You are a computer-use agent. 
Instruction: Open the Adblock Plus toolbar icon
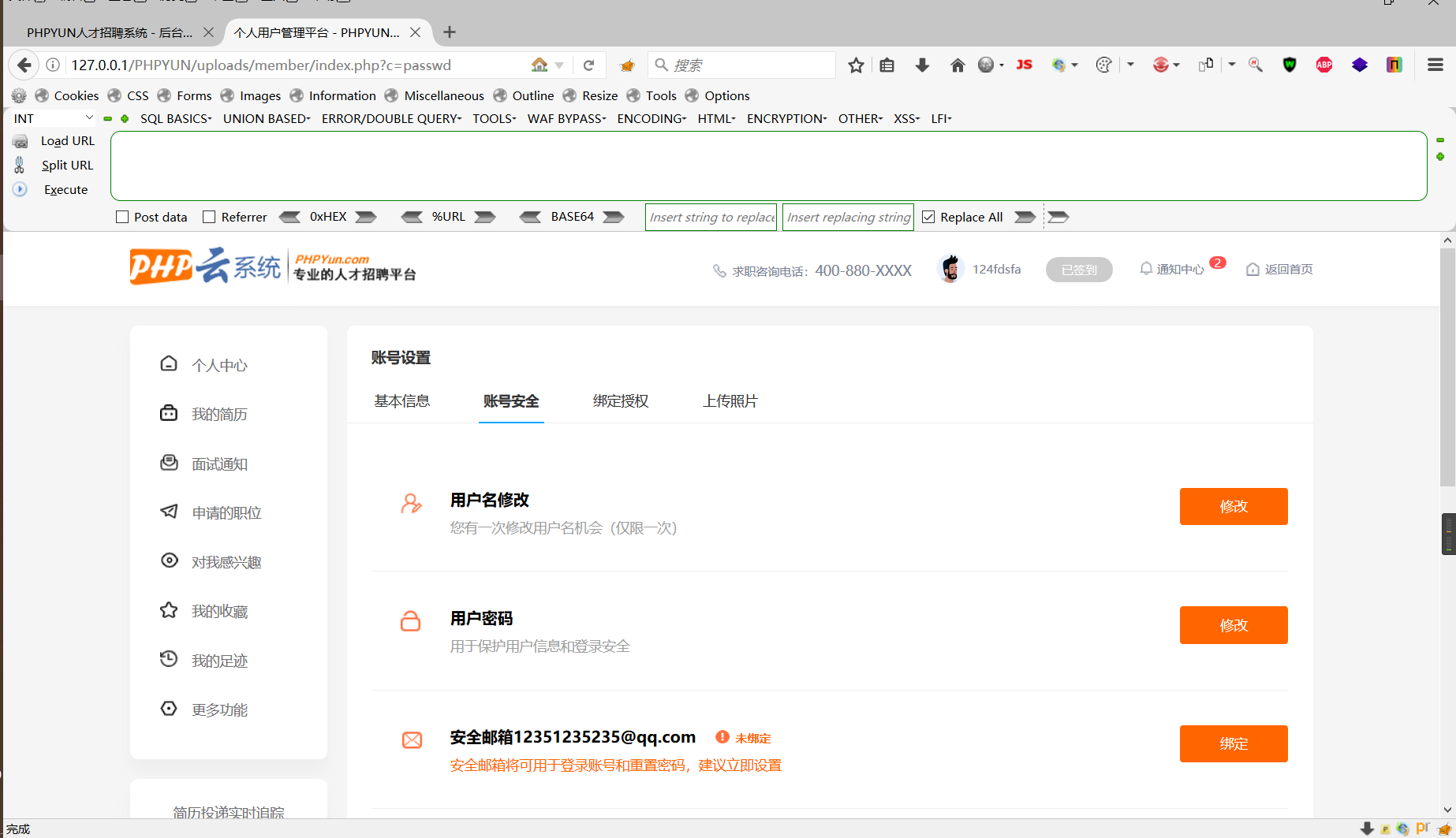(1324, 65)
